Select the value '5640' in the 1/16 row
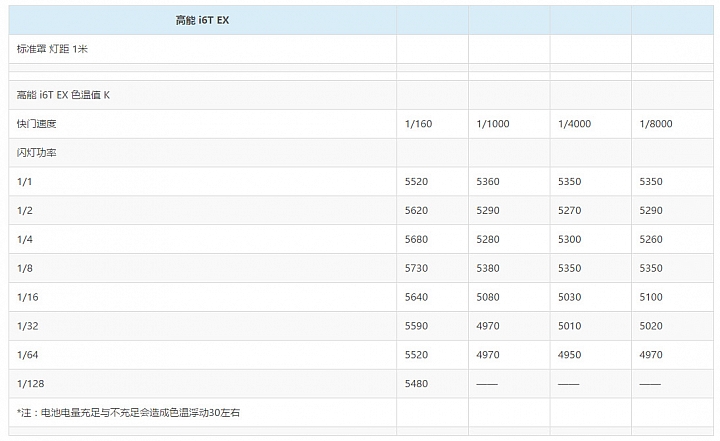Screen dimensions: 720x441 click(416, 298)
